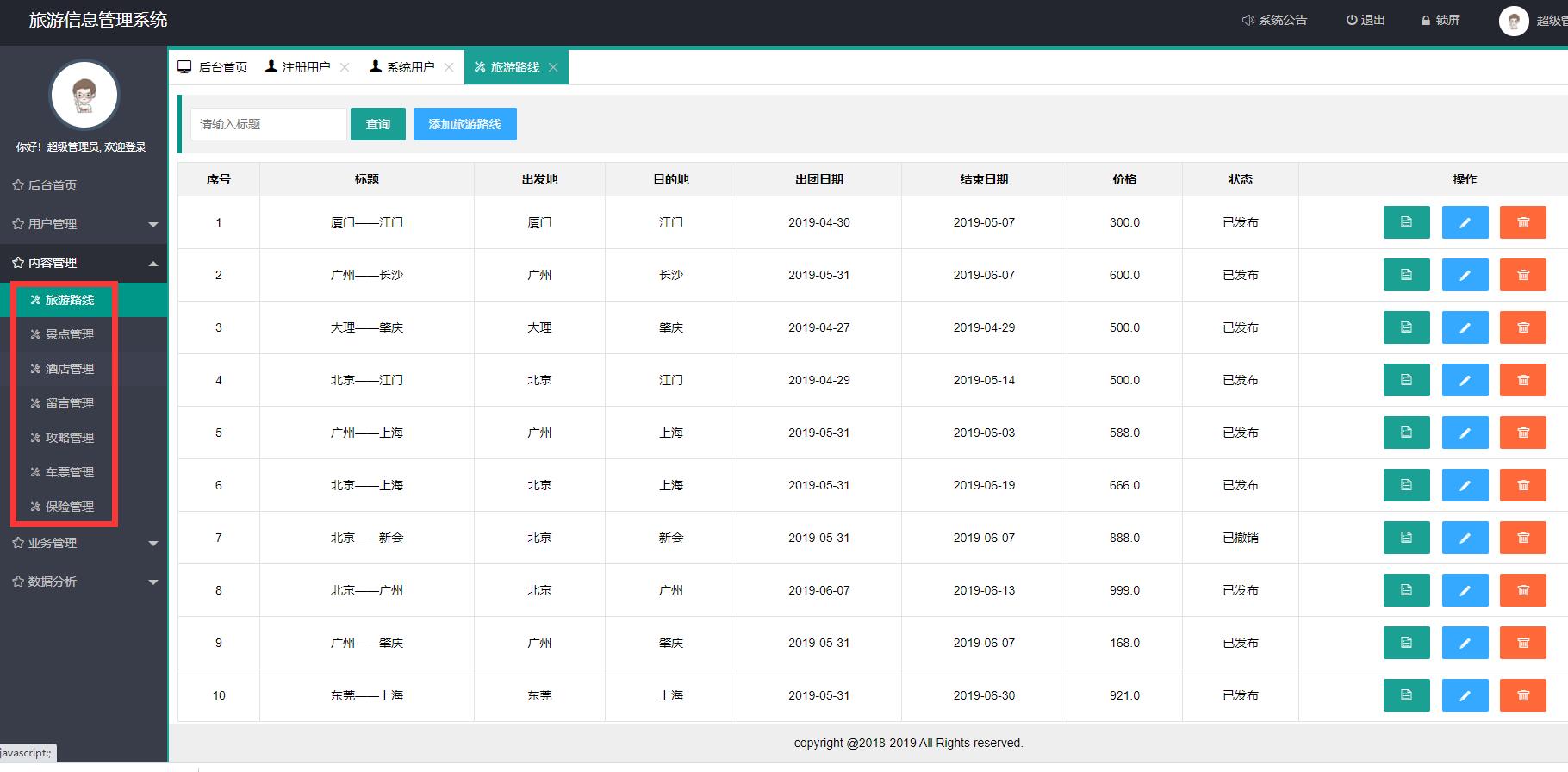Select 旅游路线 in the sidebar

[x=84, y=300]
